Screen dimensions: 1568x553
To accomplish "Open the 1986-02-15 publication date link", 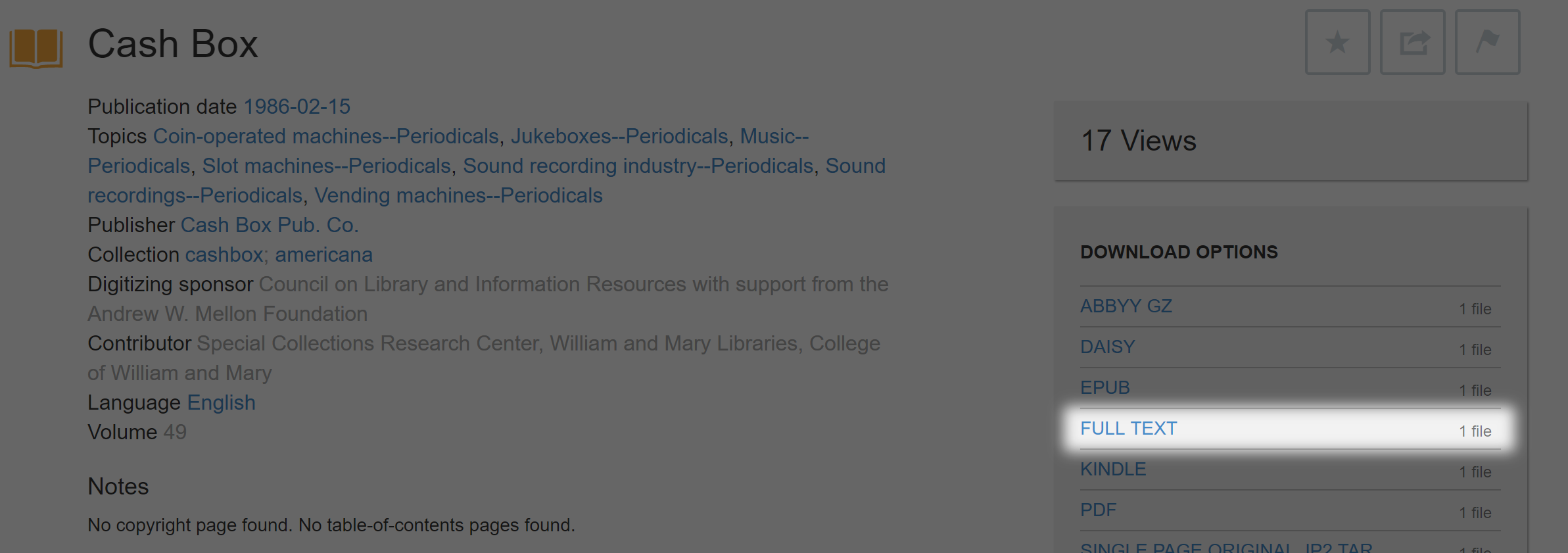I will coord(297,107).
